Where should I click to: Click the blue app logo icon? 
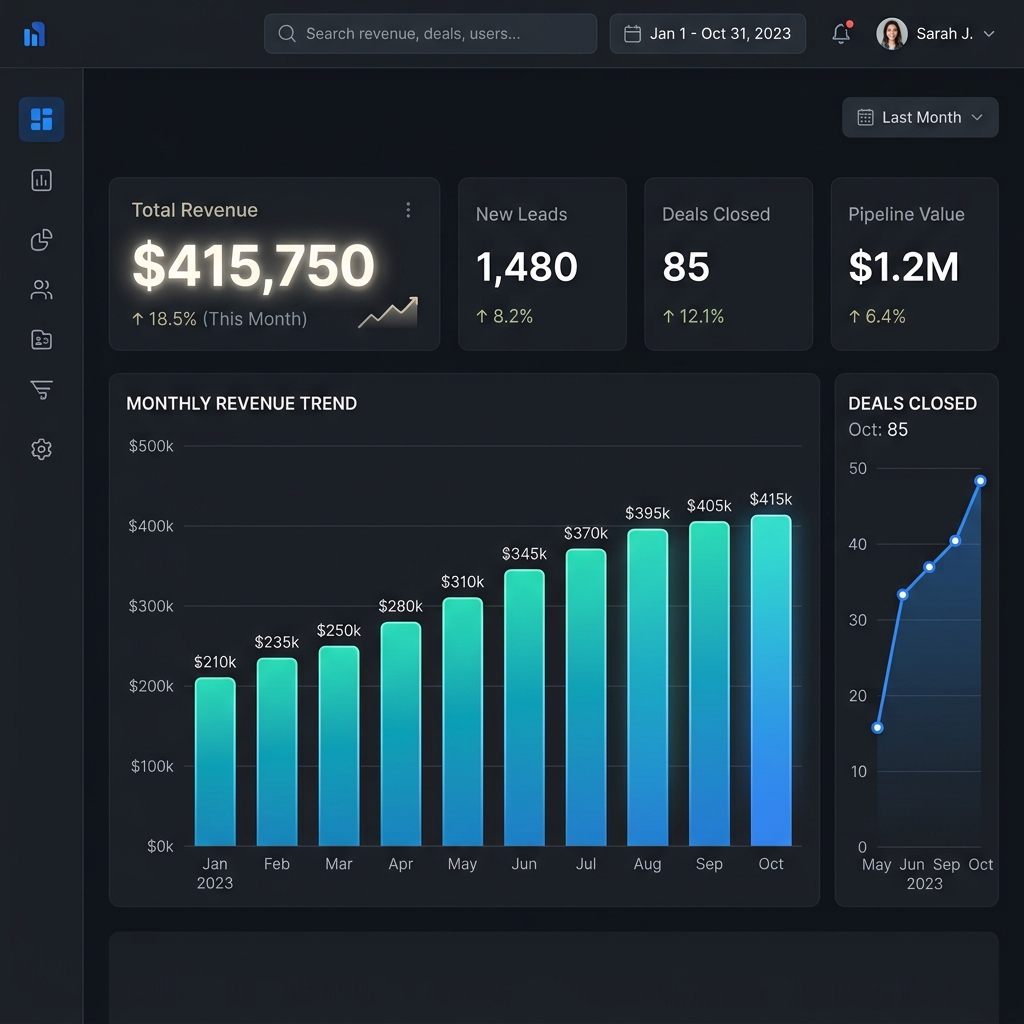click(35, 34)
